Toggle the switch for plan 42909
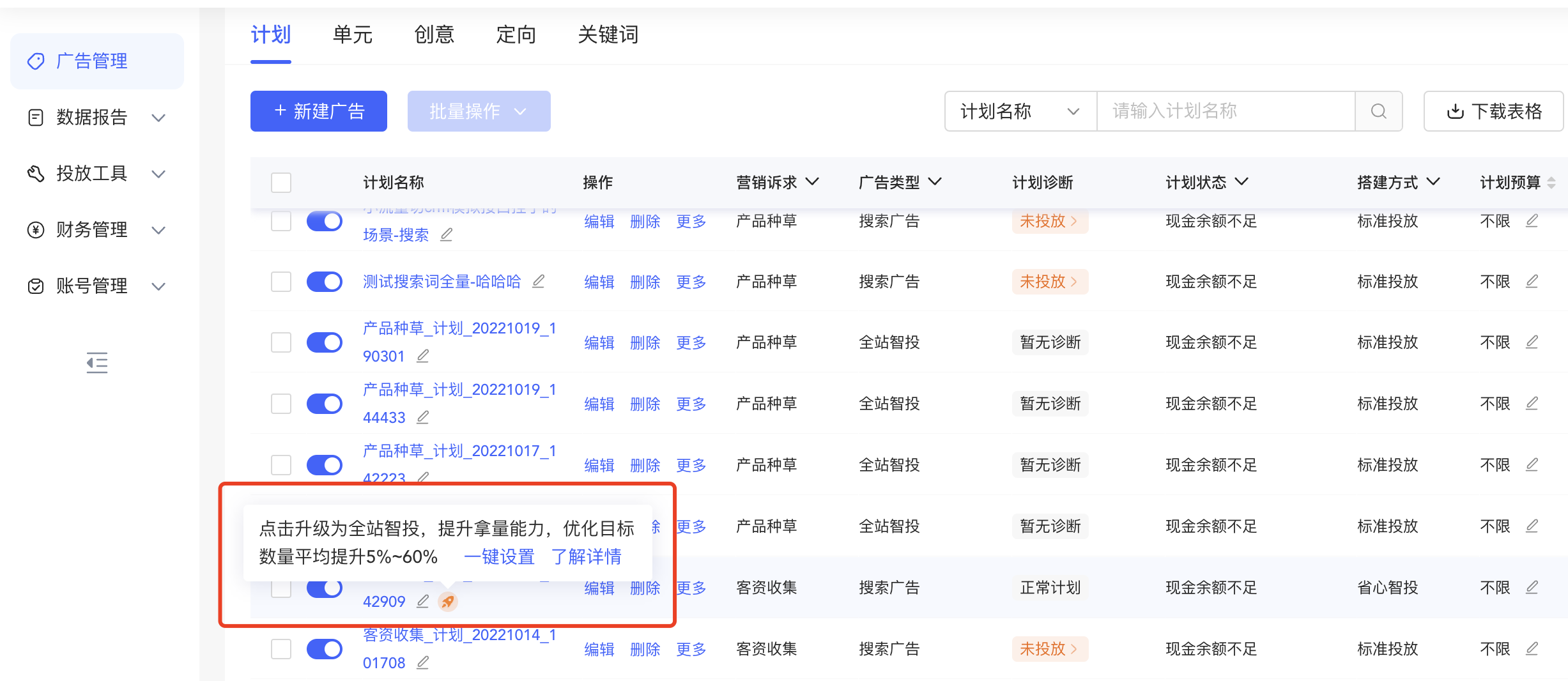 (325, 588)
